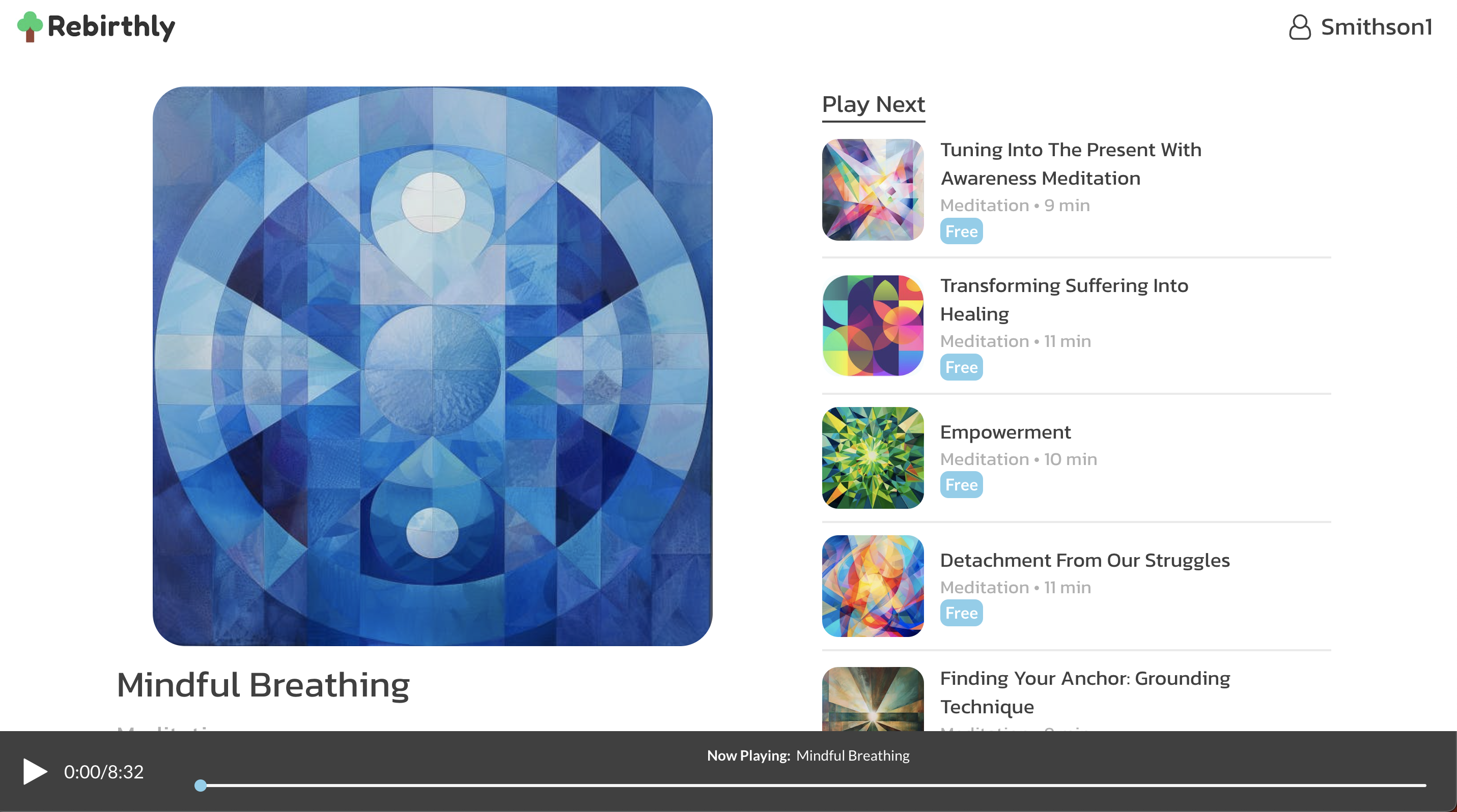Click the playback progress slider handle
The width and height of the screenshot is (1457, 812).
pyautogui.click(x=200, y=786)
